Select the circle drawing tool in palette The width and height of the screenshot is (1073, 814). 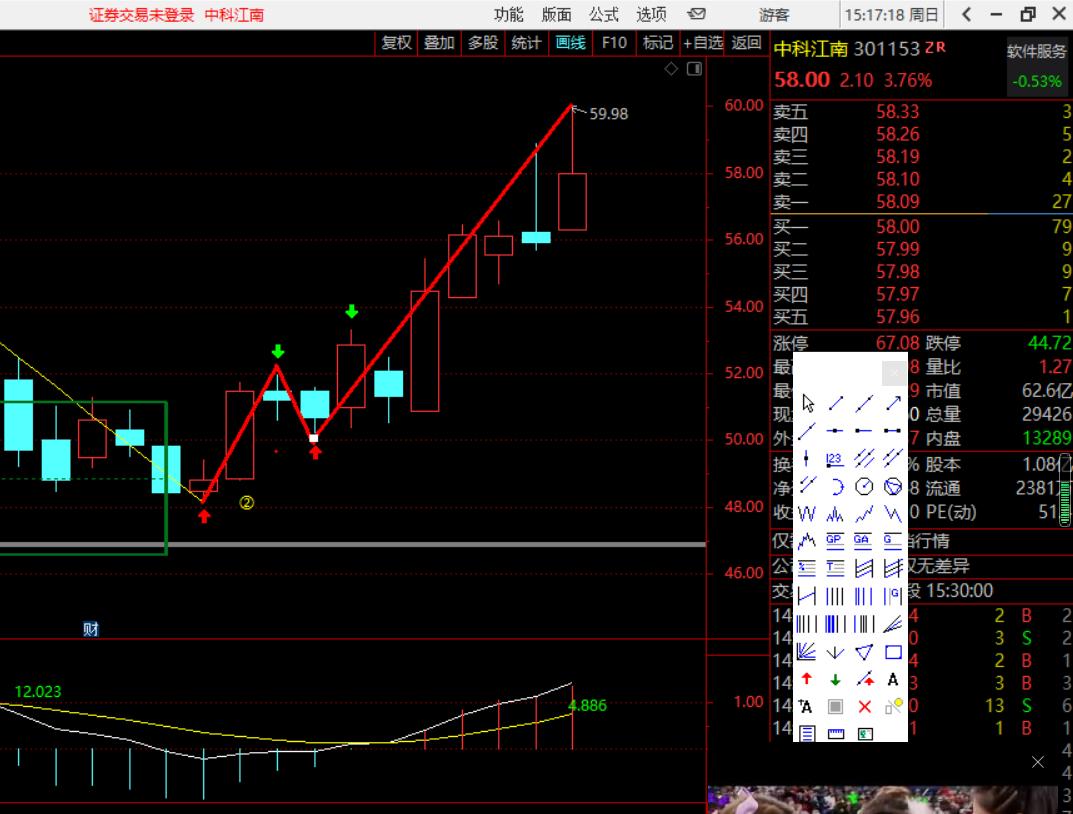coord(864,486)
